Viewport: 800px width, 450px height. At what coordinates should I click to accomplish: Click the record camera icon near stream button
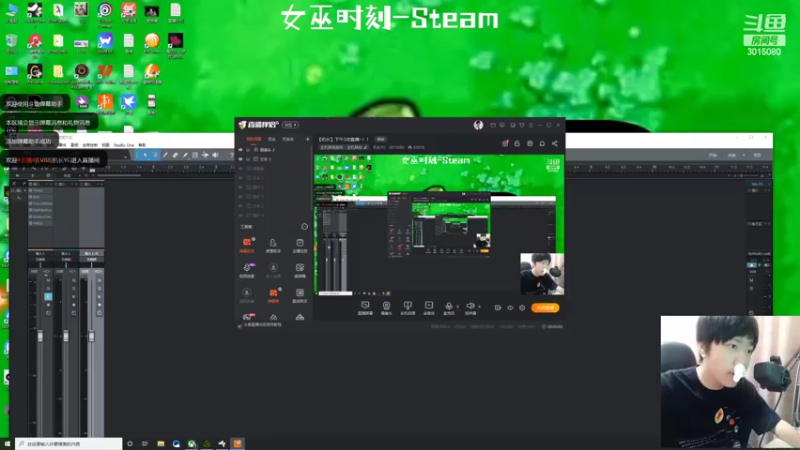(498, 308)
